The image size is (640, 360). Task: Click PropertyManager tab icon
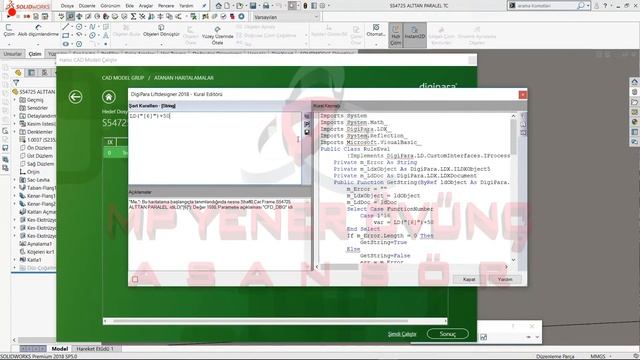31,73
